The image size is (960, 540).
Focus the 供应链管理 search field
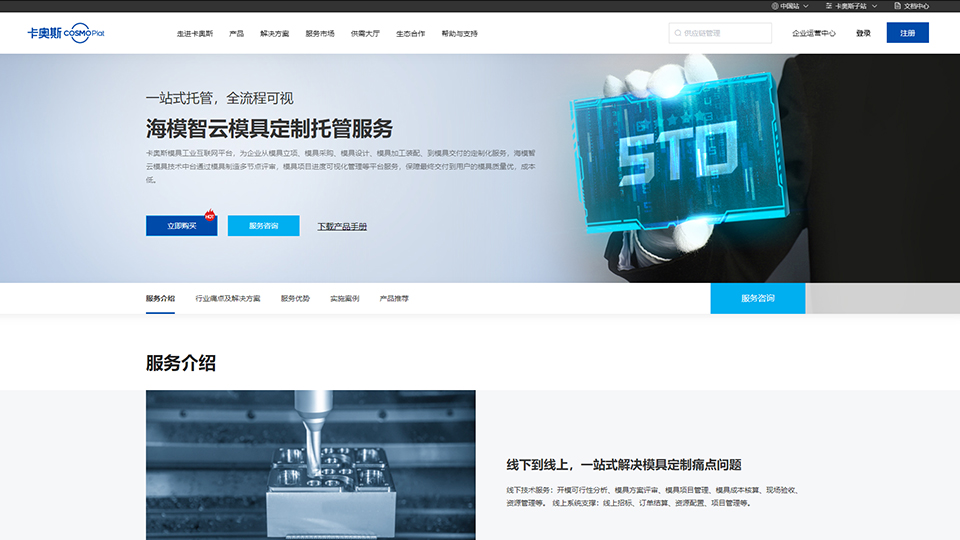pos(720,33)
